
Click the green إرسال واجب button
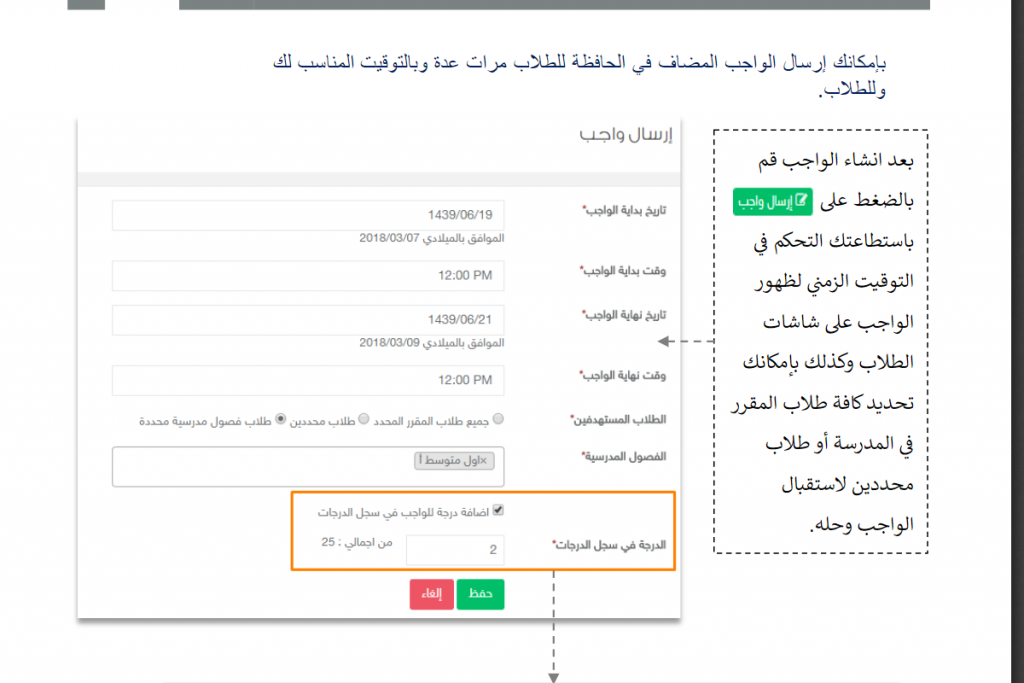coord(773,202)
